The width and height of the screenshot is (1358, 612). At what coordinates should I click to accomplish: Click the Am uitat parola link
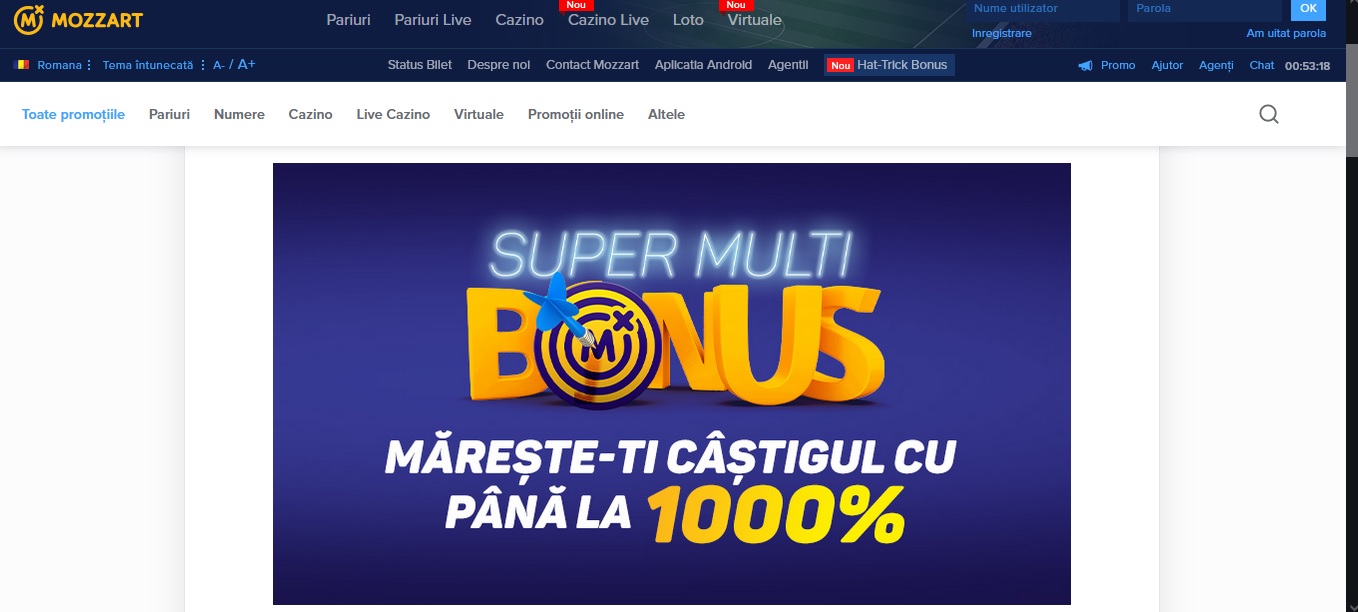[1286, 33]
